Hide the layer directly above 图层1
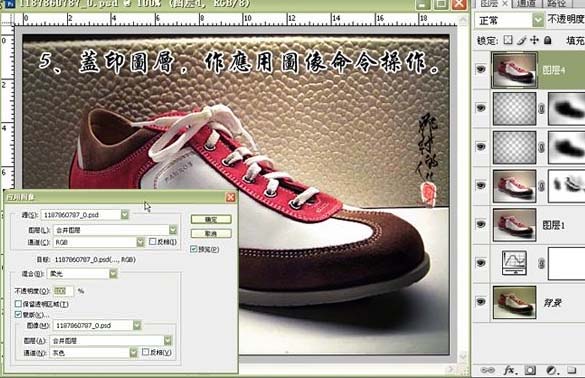Viewport: 585px width, 378px height. [481, 185]
